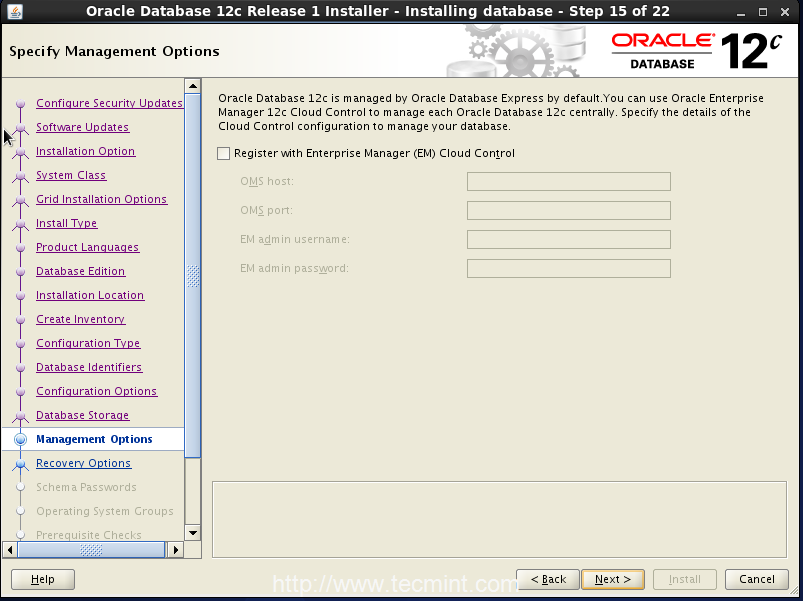Open the Configuration Options step
803x601 pixels.
click(x=96, y=391)
